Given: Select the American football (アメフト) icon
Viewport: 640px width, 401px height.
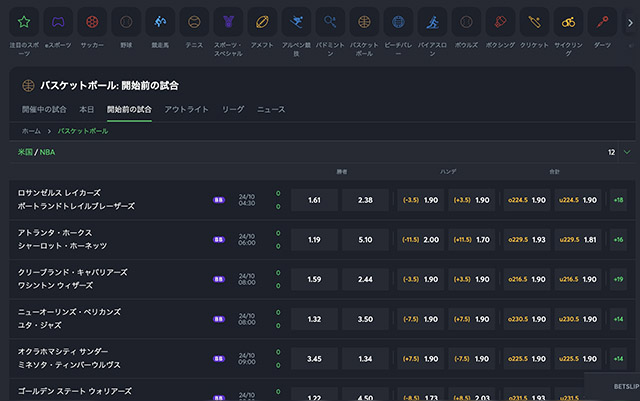Looking at the screenshot, I should [x=262, y=21].
